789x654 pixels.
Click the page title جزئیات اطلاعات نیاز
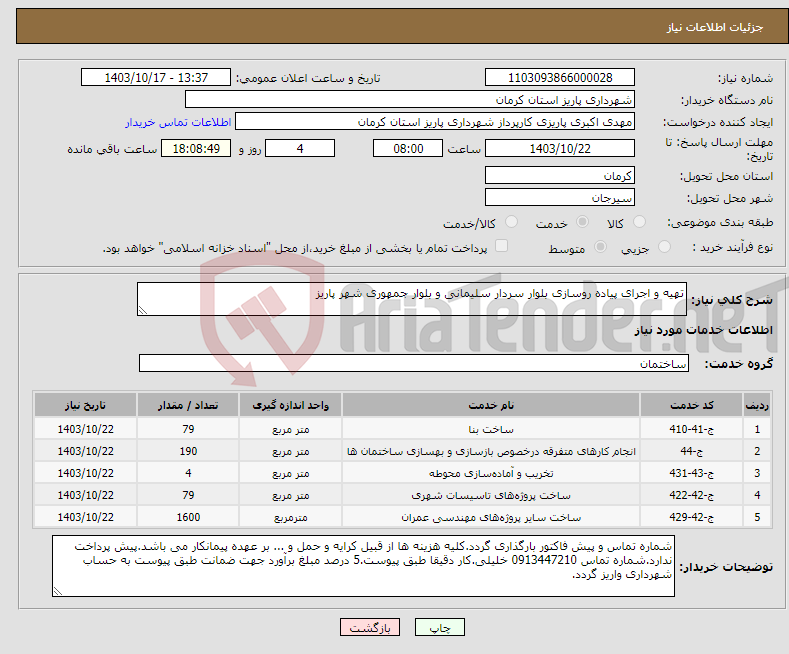[715, 27]
